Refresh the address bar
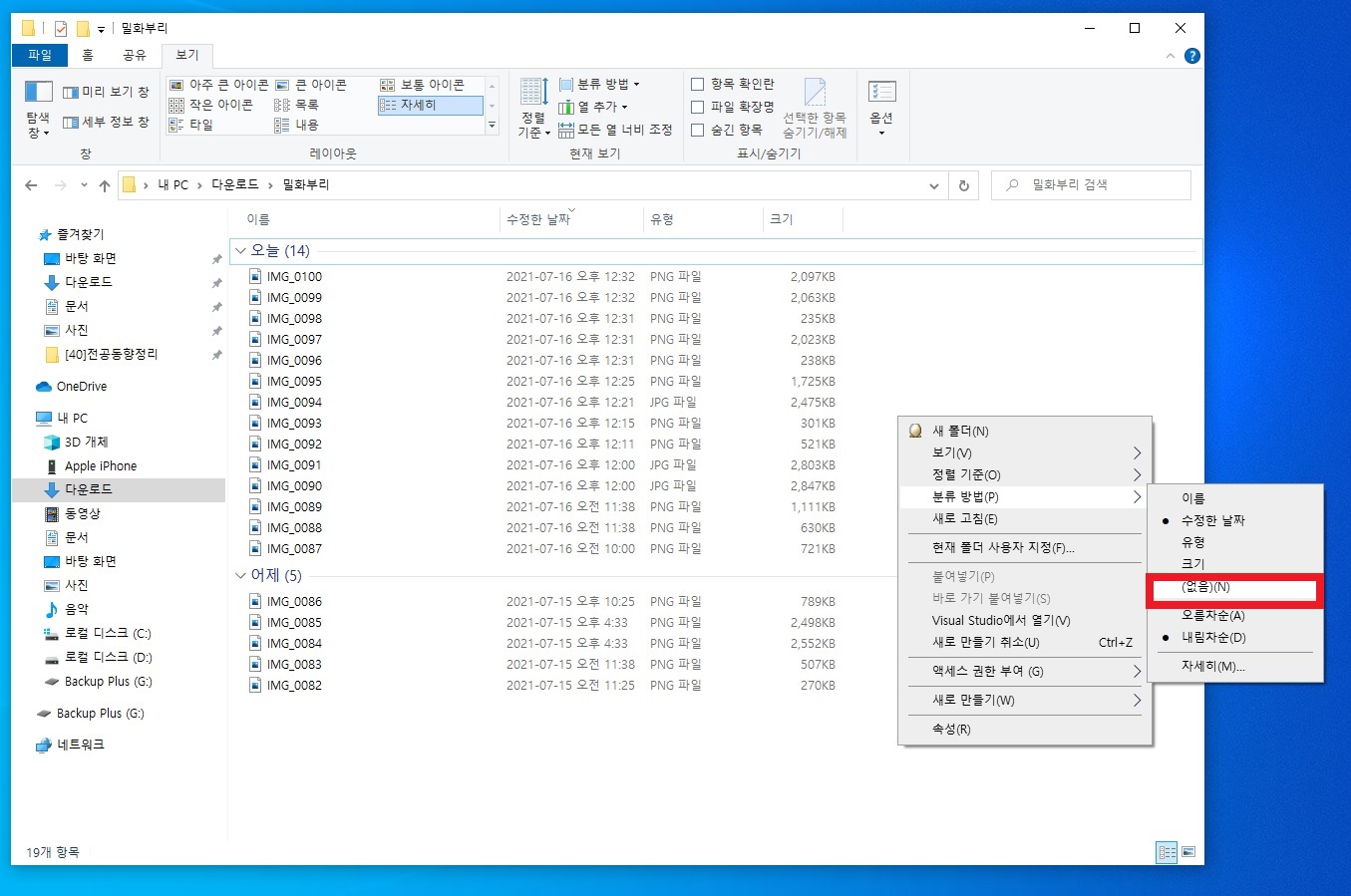The image size is (1351, 896). coord(964,185)
